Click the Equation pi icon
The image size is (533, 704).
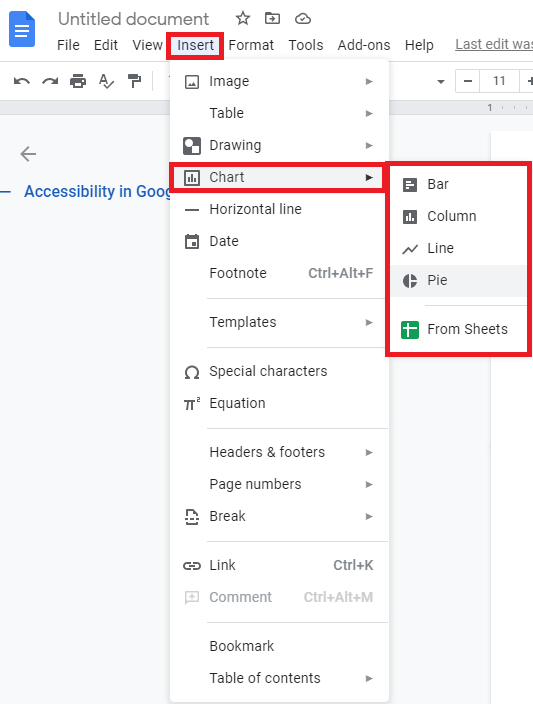click(192, 404)
